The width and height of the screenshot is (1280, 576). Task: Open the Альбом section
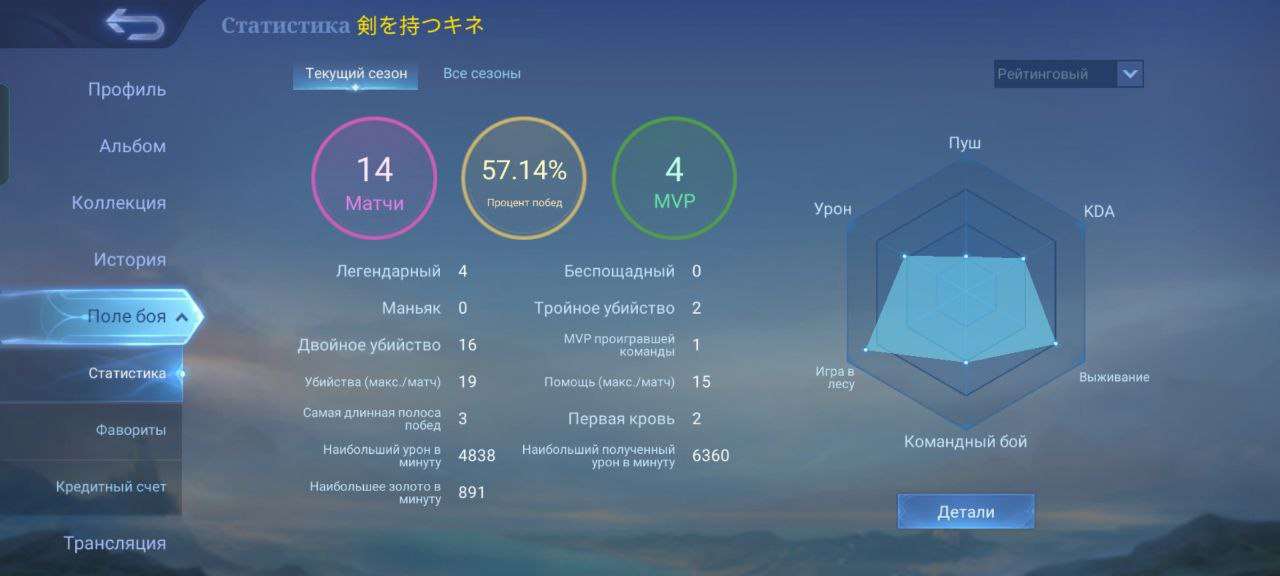[x=132, y=146]
